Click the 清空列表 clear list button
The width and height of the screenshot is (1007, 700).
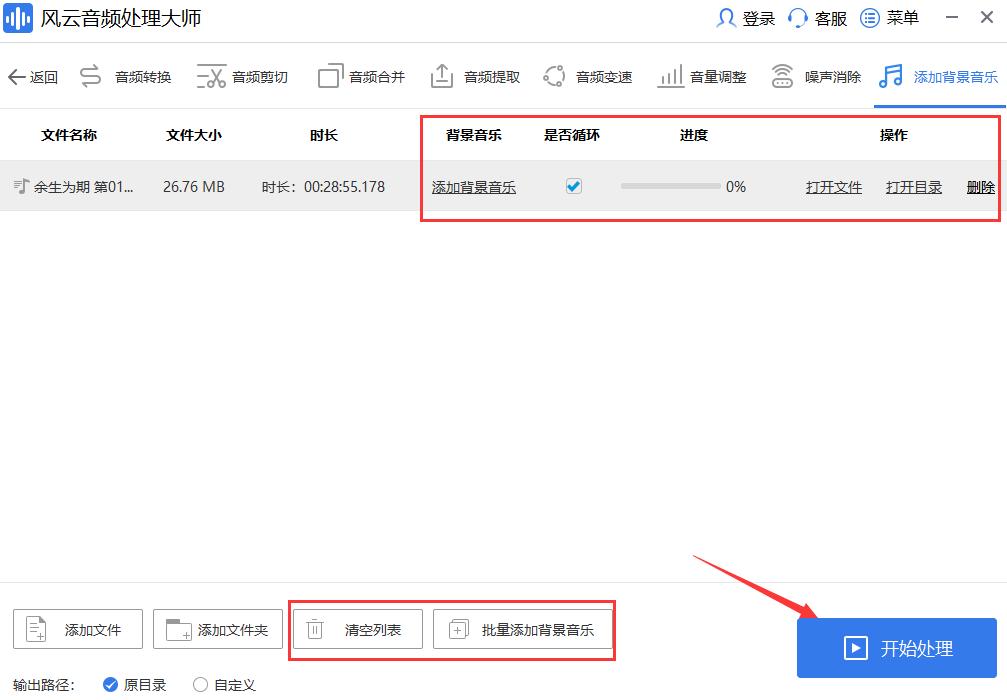(x=356, y=629)
